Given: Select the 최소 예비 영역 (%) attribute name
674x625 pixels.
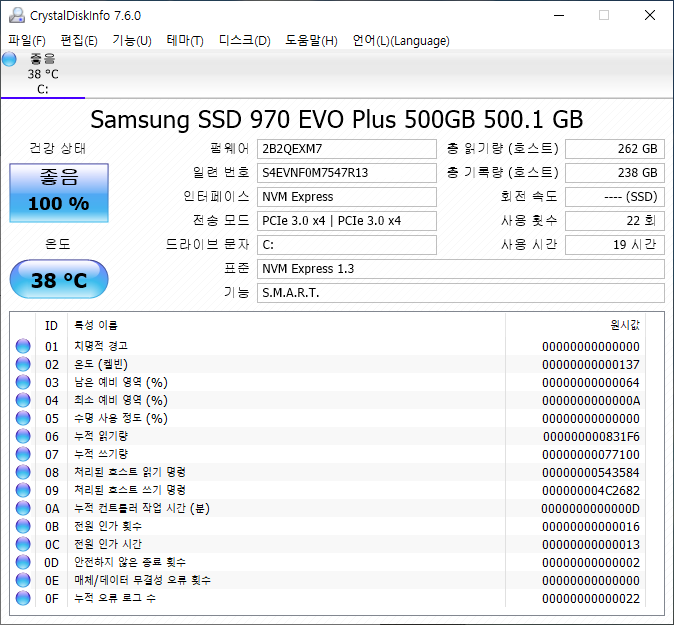Looking at the screenshot, I should (121, 400).
